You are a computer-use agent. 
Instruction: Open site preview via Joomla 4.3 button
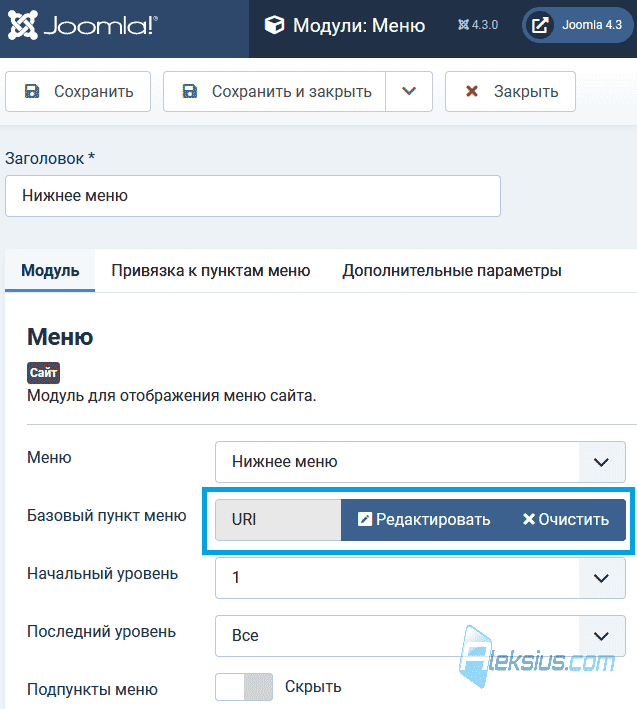tap(578, 25)
